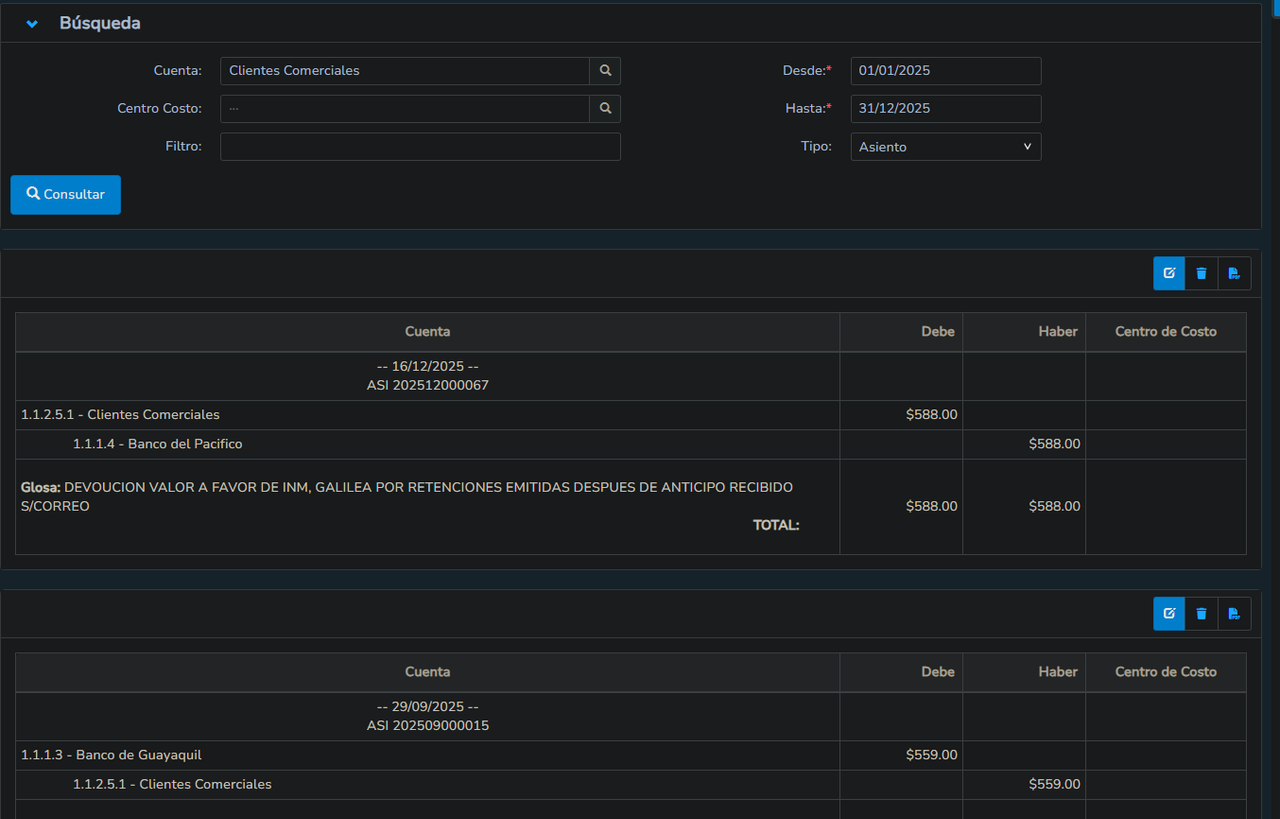Select row '1.1.2.5.1 - Clientes Comerciales' with debit $588.00

[631, 415]
